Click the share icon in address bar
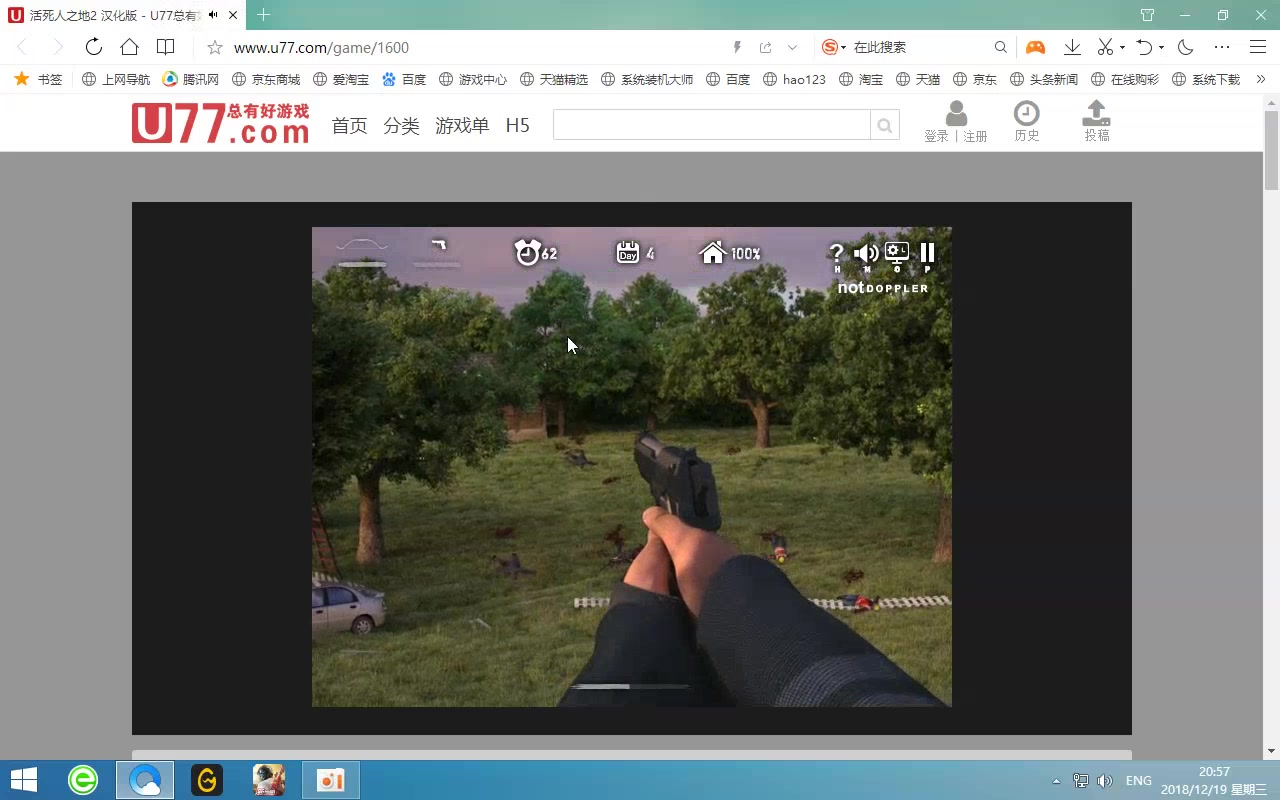Viewport: 1280px width, 800px height. point(766,47)
